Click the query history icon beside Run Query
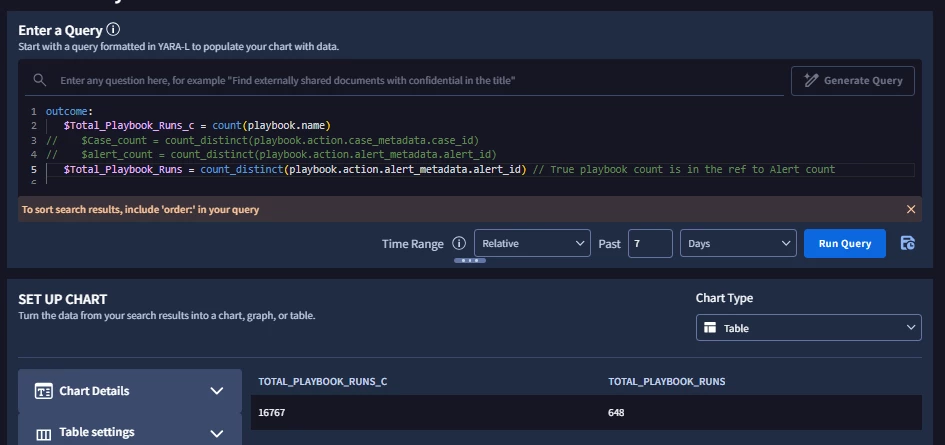Image resolution: width=945 pixels, height=445 pixels. (908, 243)
